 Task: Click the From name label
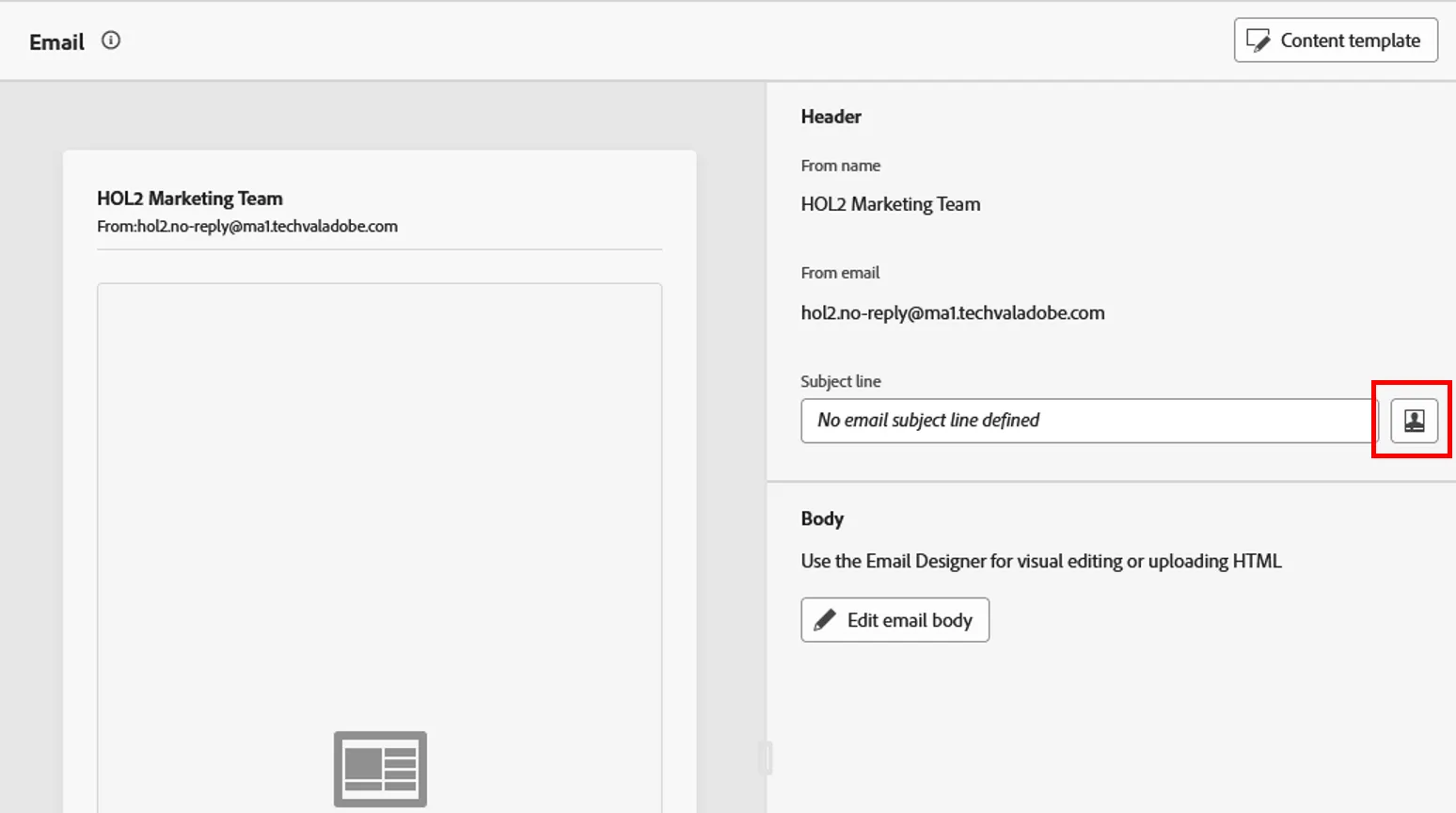(841, 166)
